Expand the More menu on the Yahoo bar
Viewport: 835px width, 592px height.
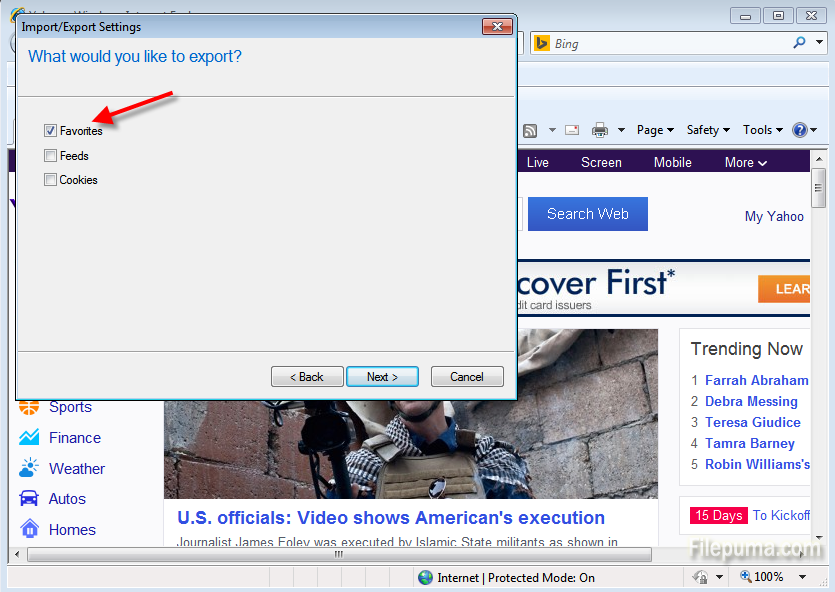[x=746, y=162]
